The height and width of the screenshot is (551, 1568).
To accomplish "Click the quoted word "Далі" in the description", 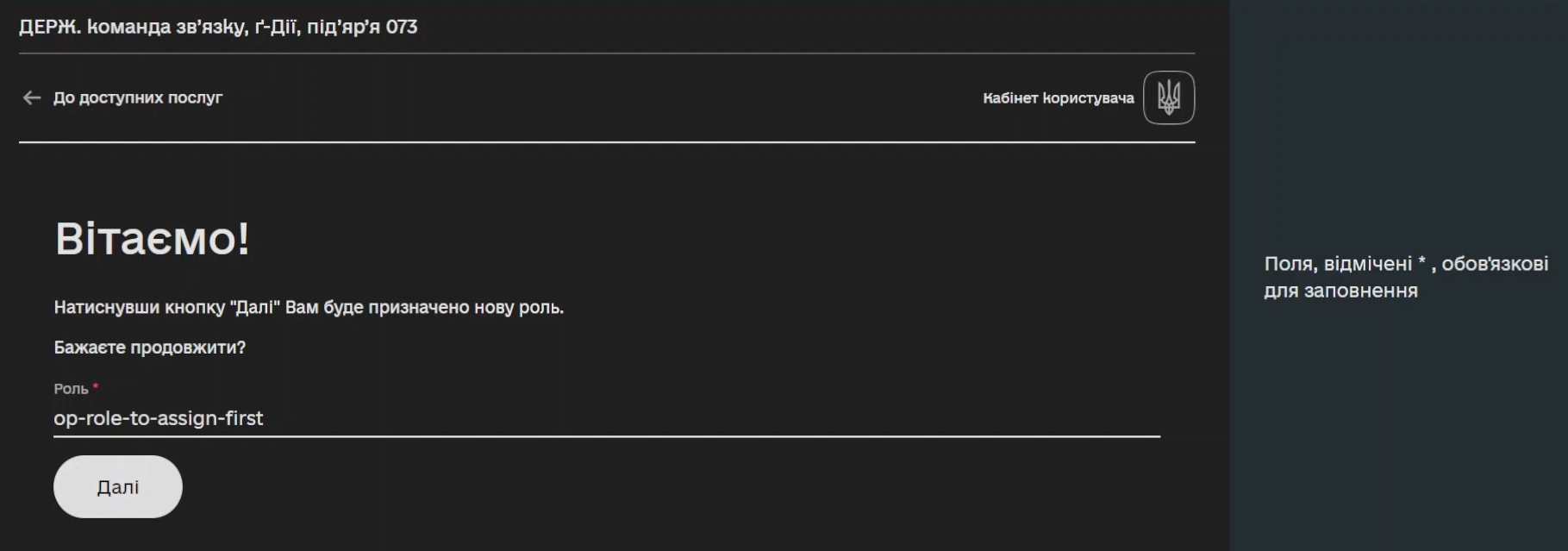I will [x=255, y=308].
